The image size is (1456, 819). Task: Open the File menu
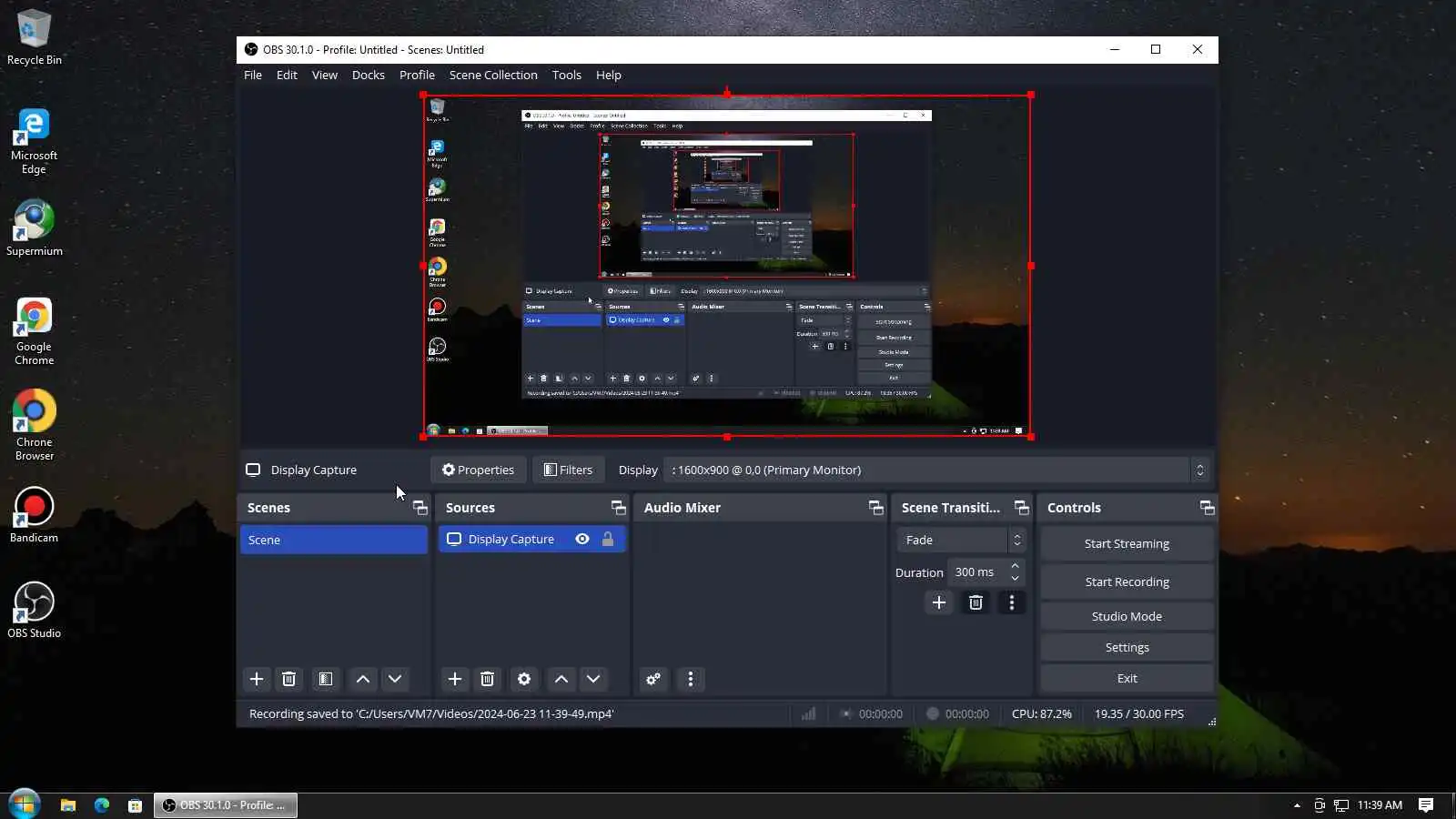[253, 75]
